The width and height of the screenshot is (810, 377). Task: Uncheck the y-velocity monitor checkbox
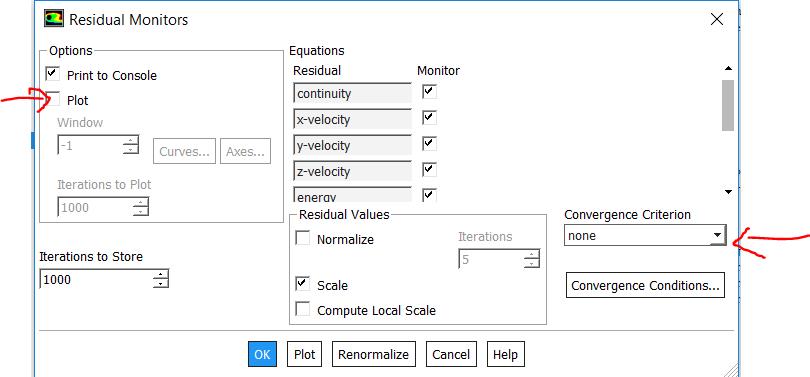(429, 144)
